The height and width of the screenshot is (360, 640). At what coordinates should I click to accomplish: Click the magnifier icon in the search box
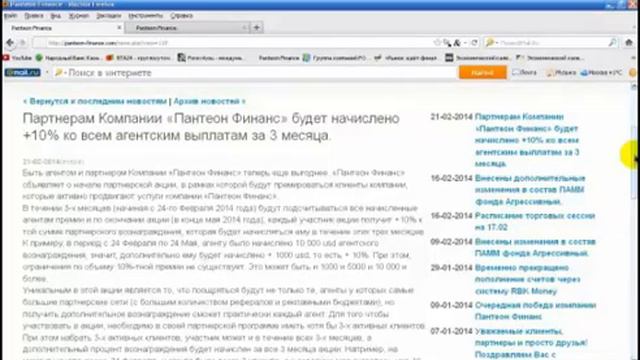coord(612,42)
